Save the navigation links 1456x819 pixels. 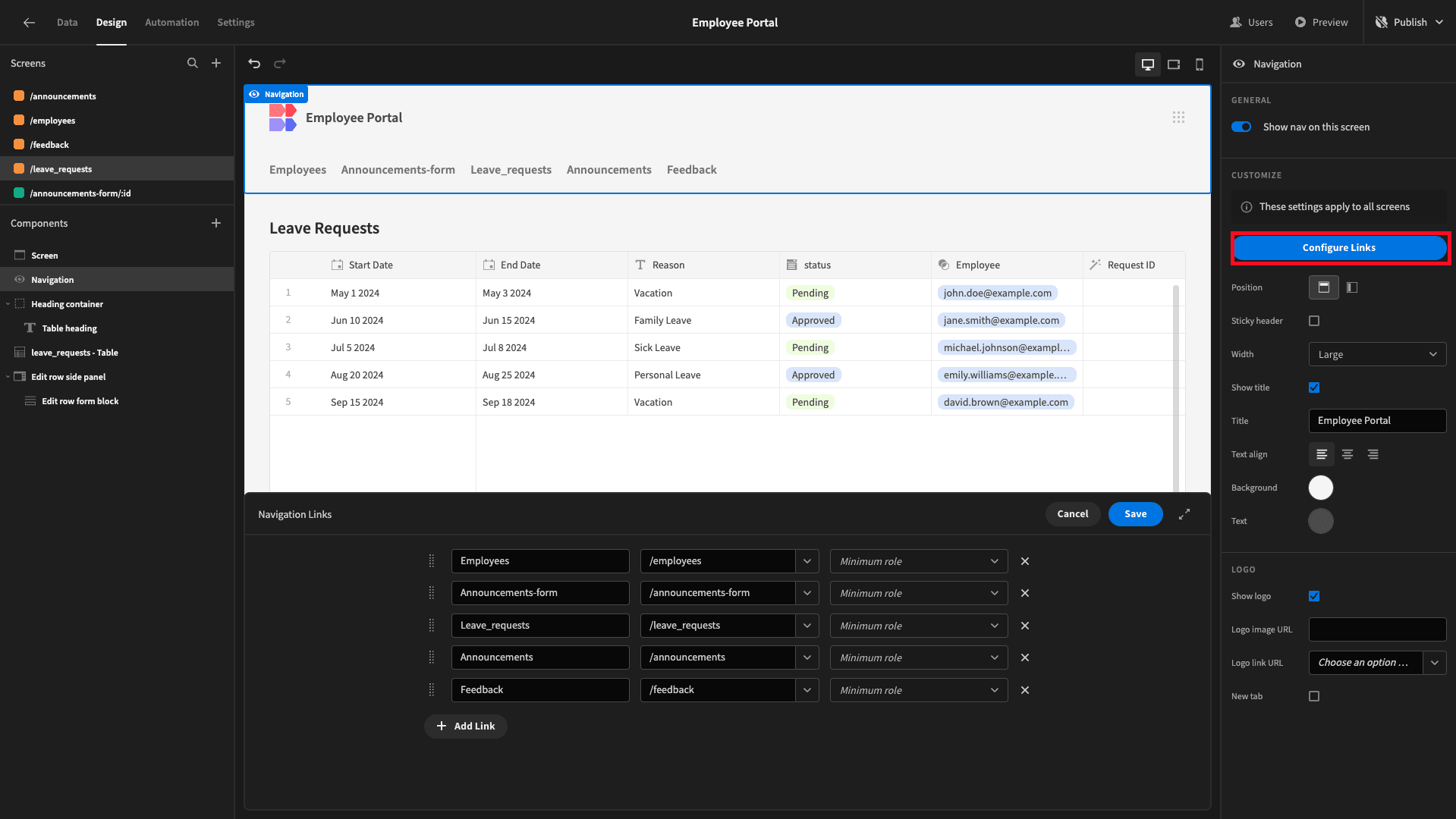point(1136,514)
